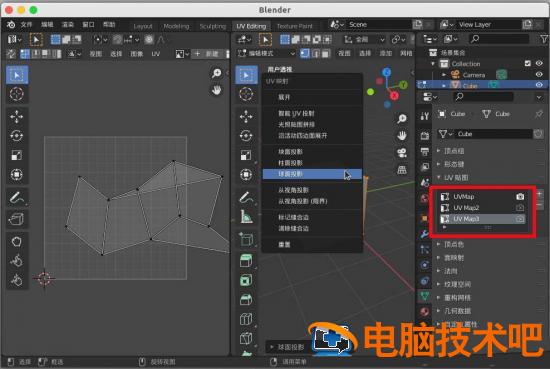Choose 球面投影 in the UV mapping menu
Viewport: 550px width, 369px height.
(x=312, y=174)
